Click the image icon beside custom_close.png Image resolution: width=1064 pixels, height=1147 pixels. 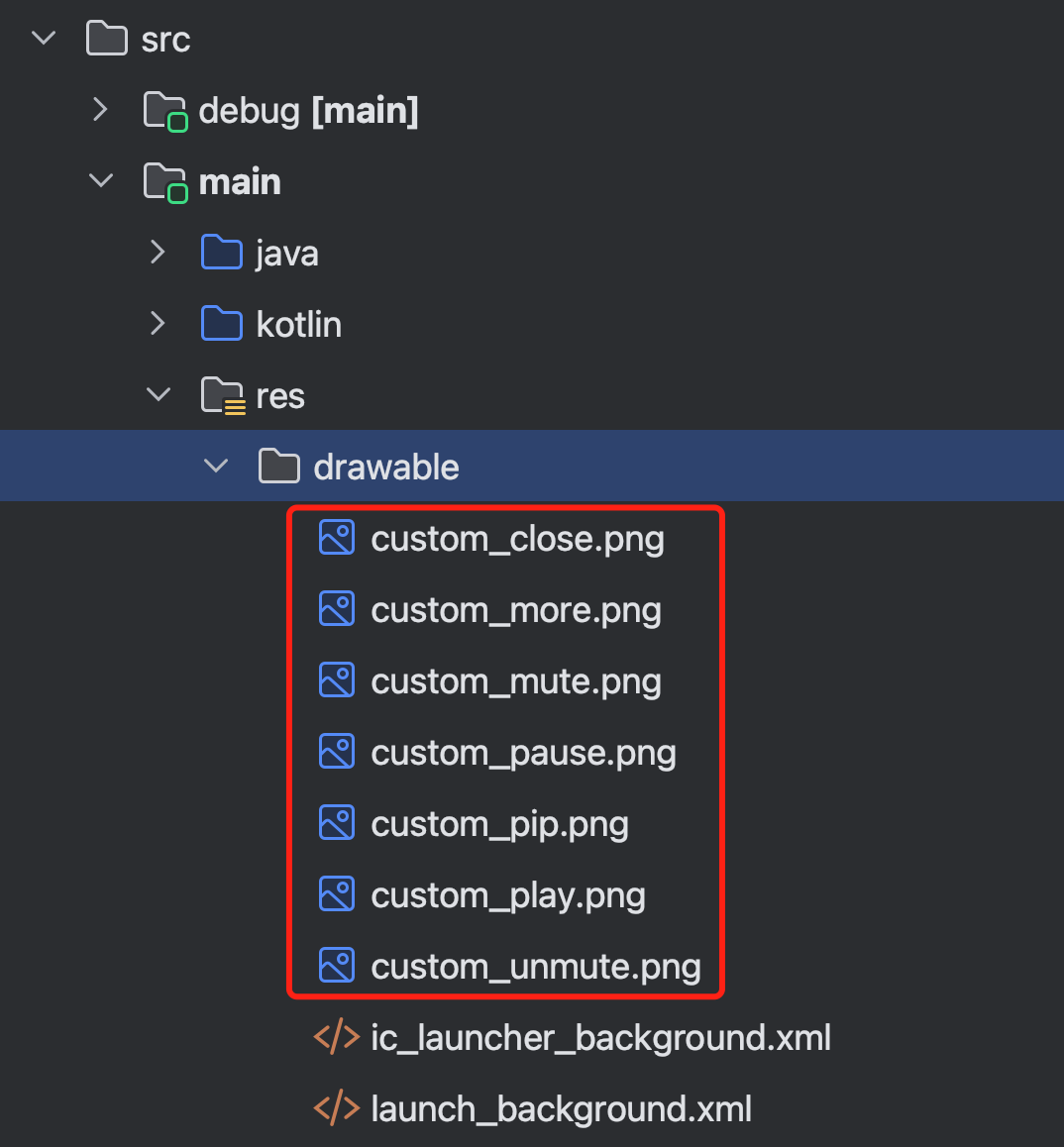pyautogui.click(x=337, y=539)
